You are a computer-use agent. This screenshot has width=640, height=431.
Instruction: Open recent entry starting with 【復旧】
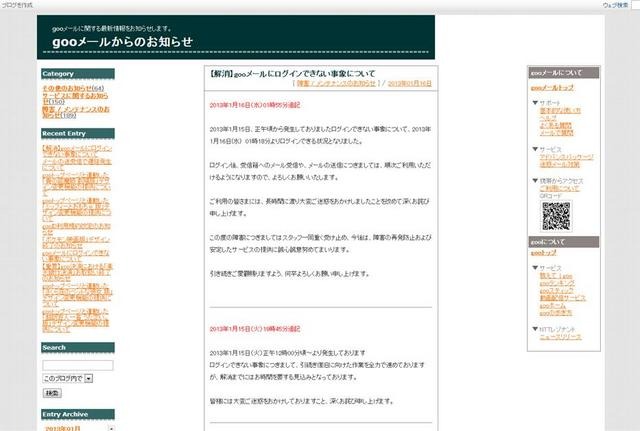[77, 272]
